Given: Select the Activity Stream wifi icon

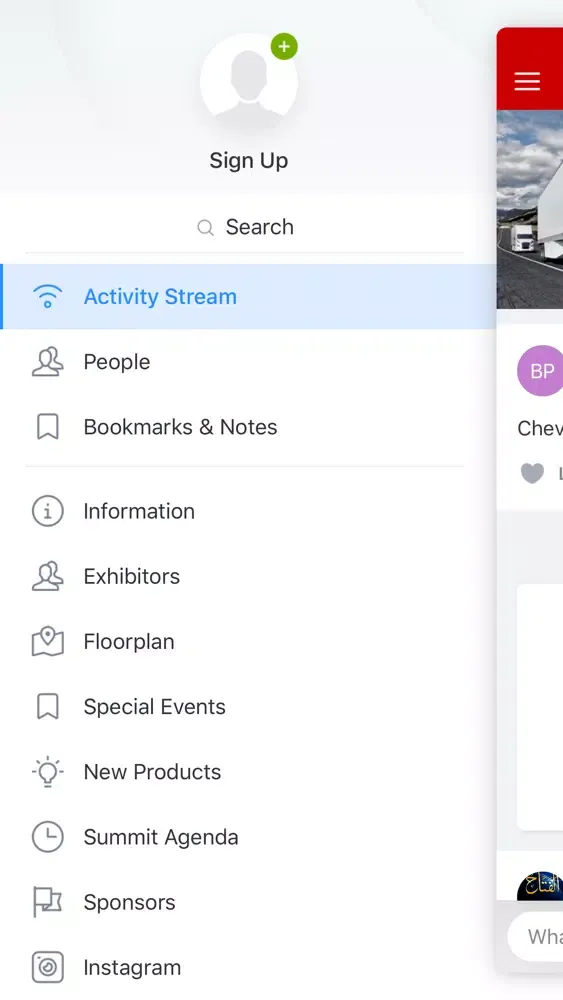Looking at the screenshot, I should click(x=48, y=297).
